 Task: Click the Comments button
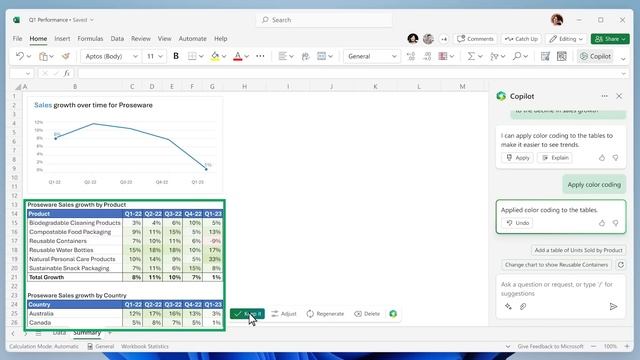point(475,39)
